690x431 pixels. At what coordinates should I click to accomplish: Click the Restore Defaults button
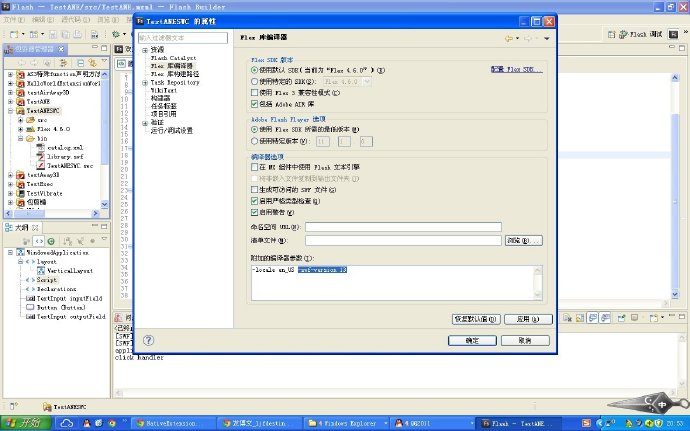point(476,319)
